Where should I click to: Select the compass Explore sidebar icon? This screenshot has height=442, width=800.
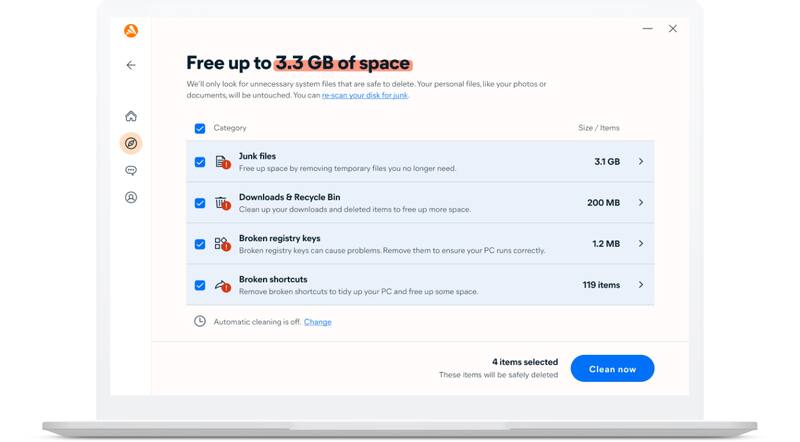coord(131,144)
